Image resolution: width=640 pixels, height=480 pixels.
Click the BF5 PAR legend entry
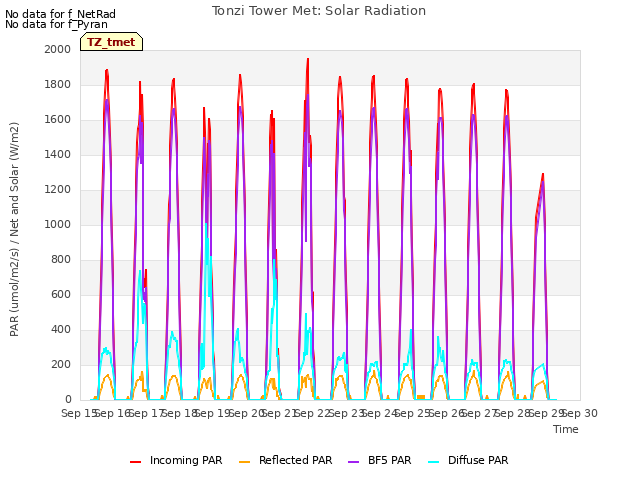click(x=380, y=460)
